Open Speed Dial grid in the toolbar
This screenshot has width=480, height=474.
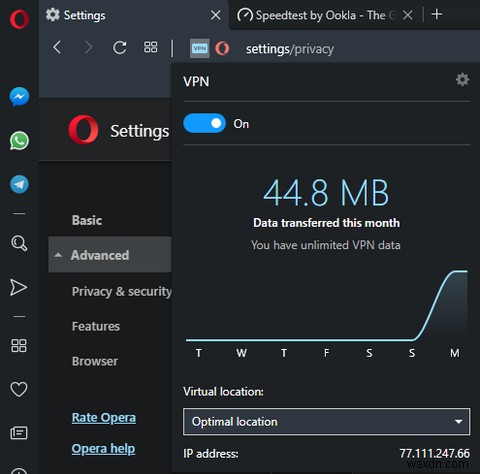point(150,47)
